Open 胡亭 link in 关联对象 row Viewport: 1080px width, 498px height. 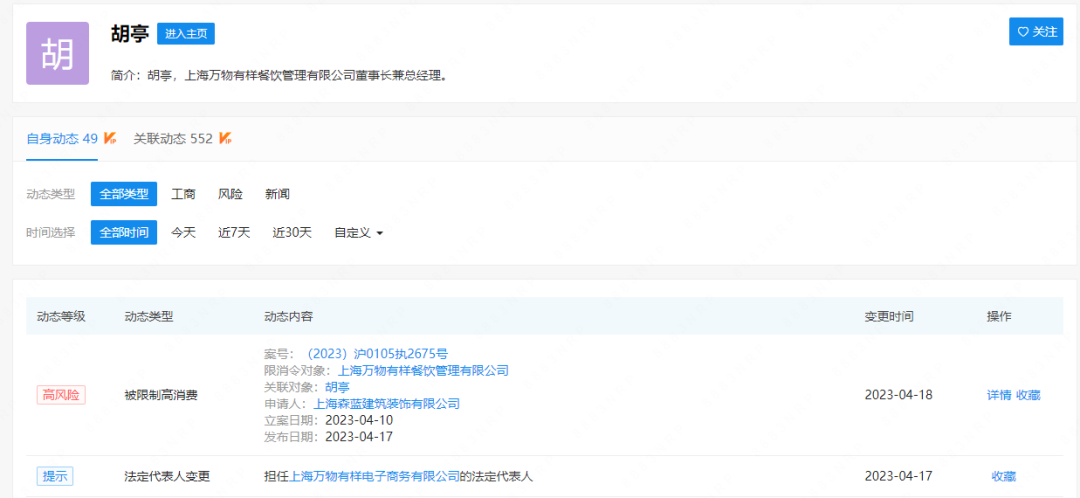(336, 387)
